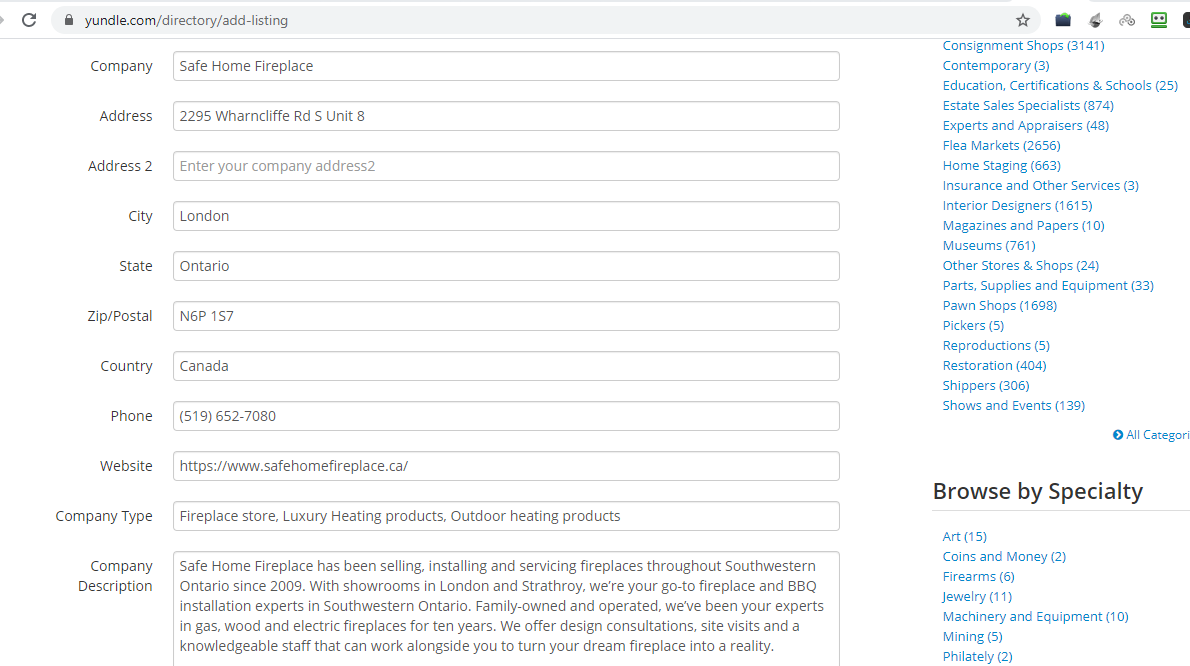Bookmark this page with the star icon
Screen dimensions: 1190x666
pyautogui.click(x=1022, y=20)
